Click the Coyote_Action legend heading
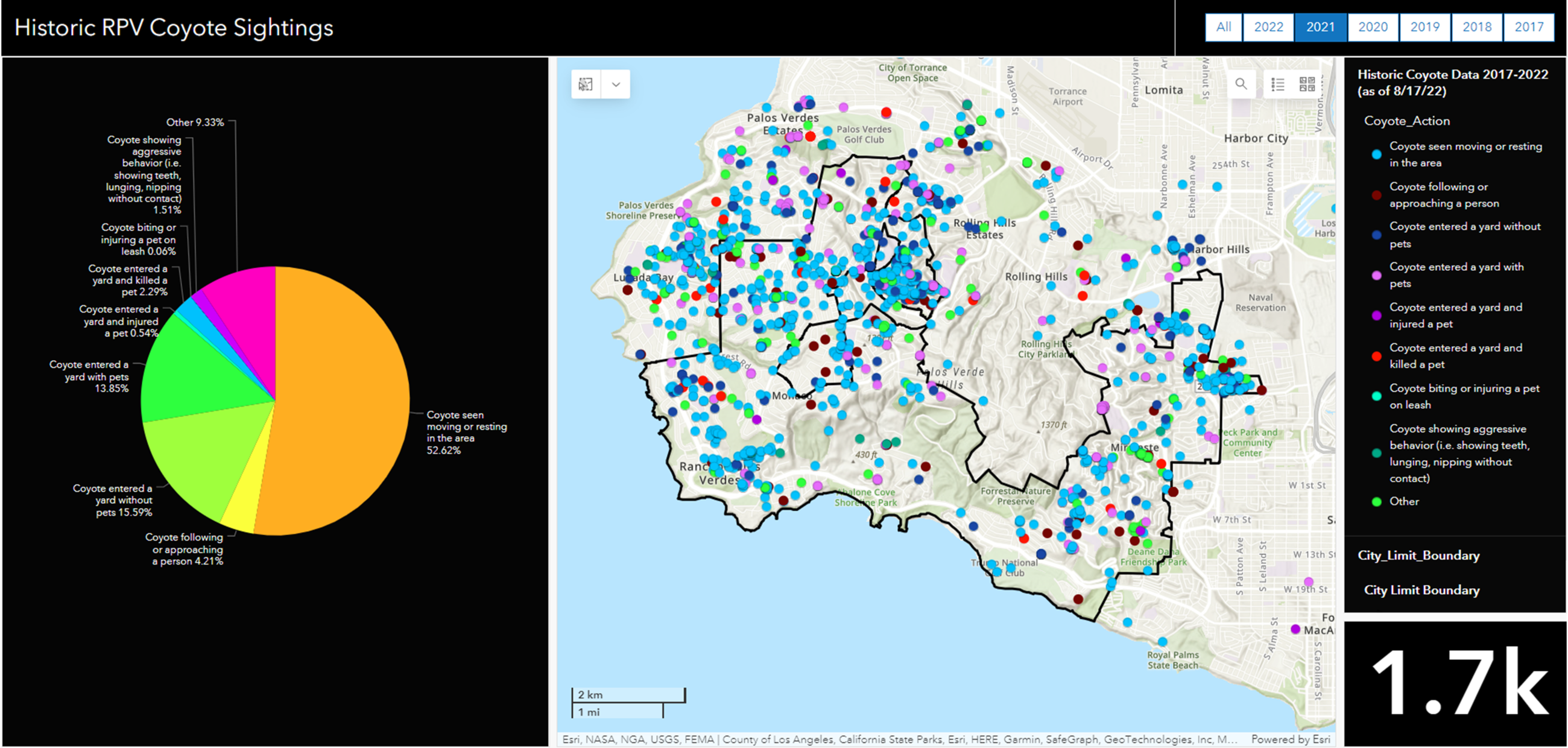This screenshot has height=748, width=1568. 1407,121
